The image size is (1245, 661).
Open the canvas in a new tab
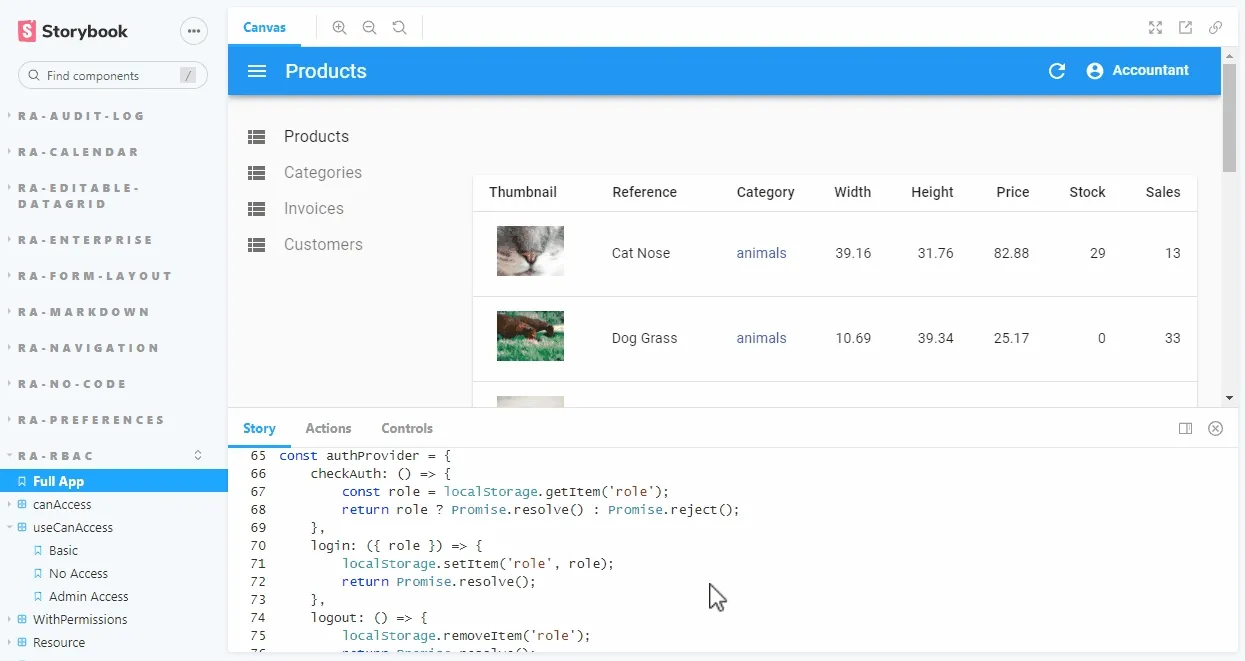[x=1185, y=27]
